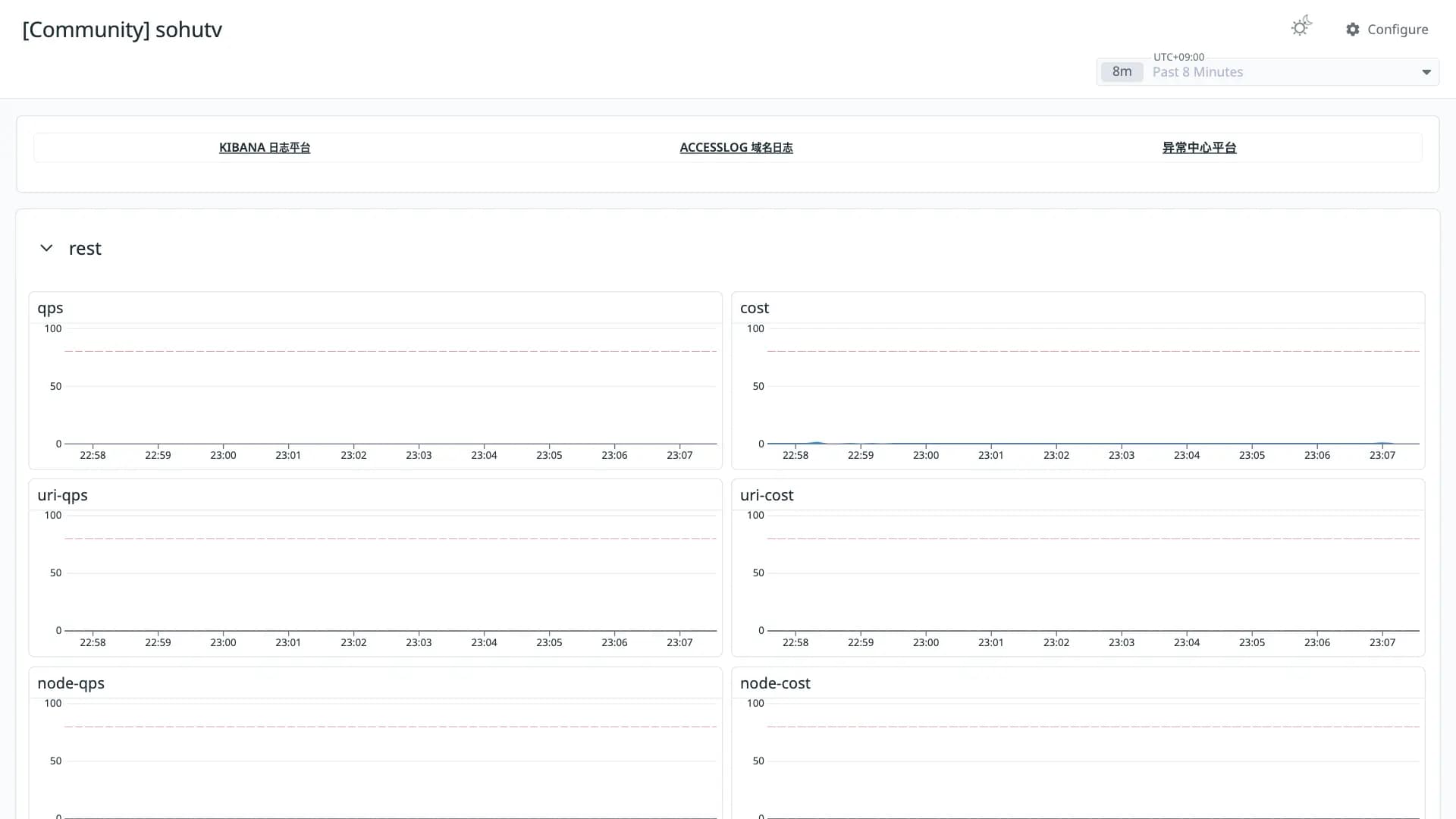Open the 异常中心平台 link

point(1199,148)
